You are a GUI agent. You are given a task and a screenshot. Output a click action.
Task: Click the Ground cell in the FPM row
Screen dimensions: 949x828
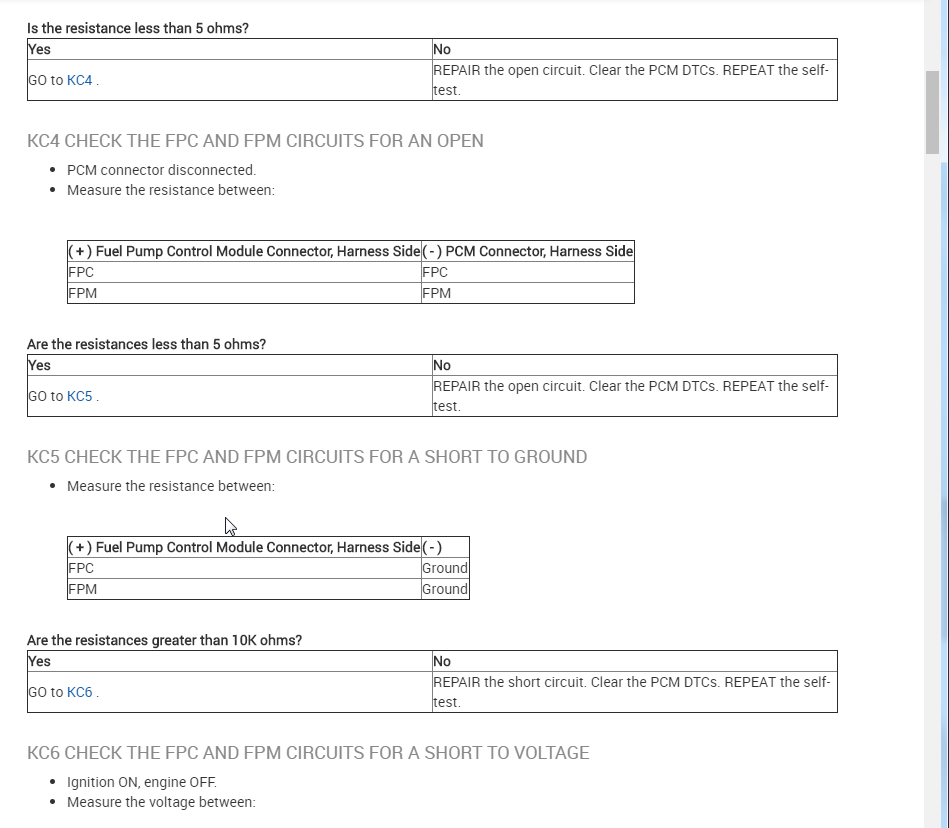point(445,589)
